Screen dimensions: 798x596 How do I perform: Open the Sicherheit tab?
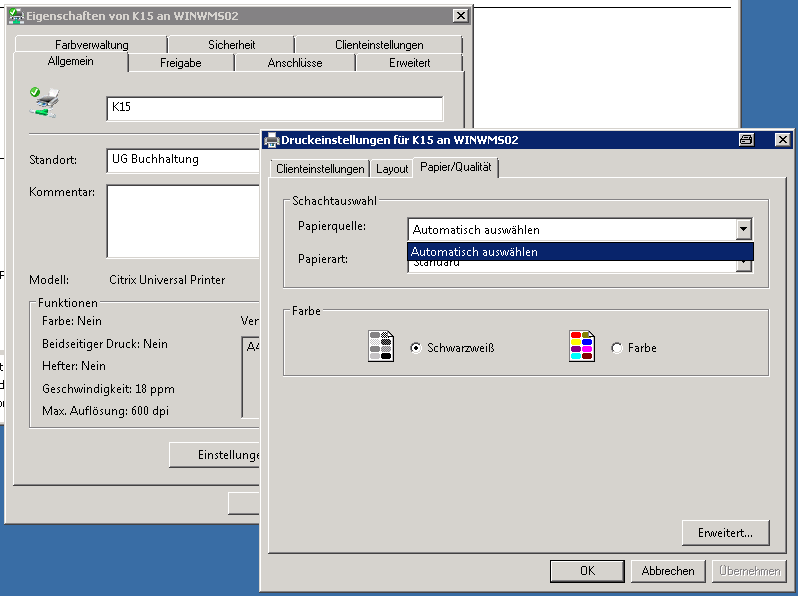tap(232, 45)
